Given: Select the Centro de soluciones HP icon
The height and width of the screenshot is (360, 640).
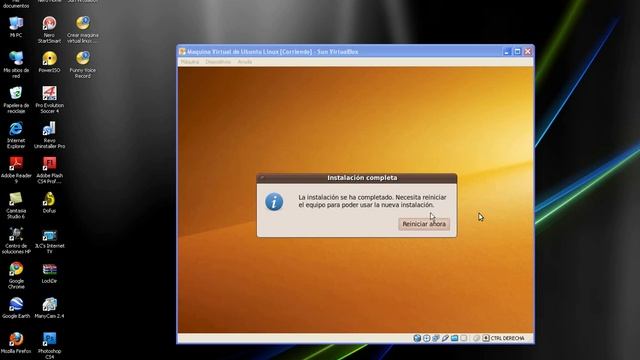Looking at the screenshot, I should pos(16,240).
